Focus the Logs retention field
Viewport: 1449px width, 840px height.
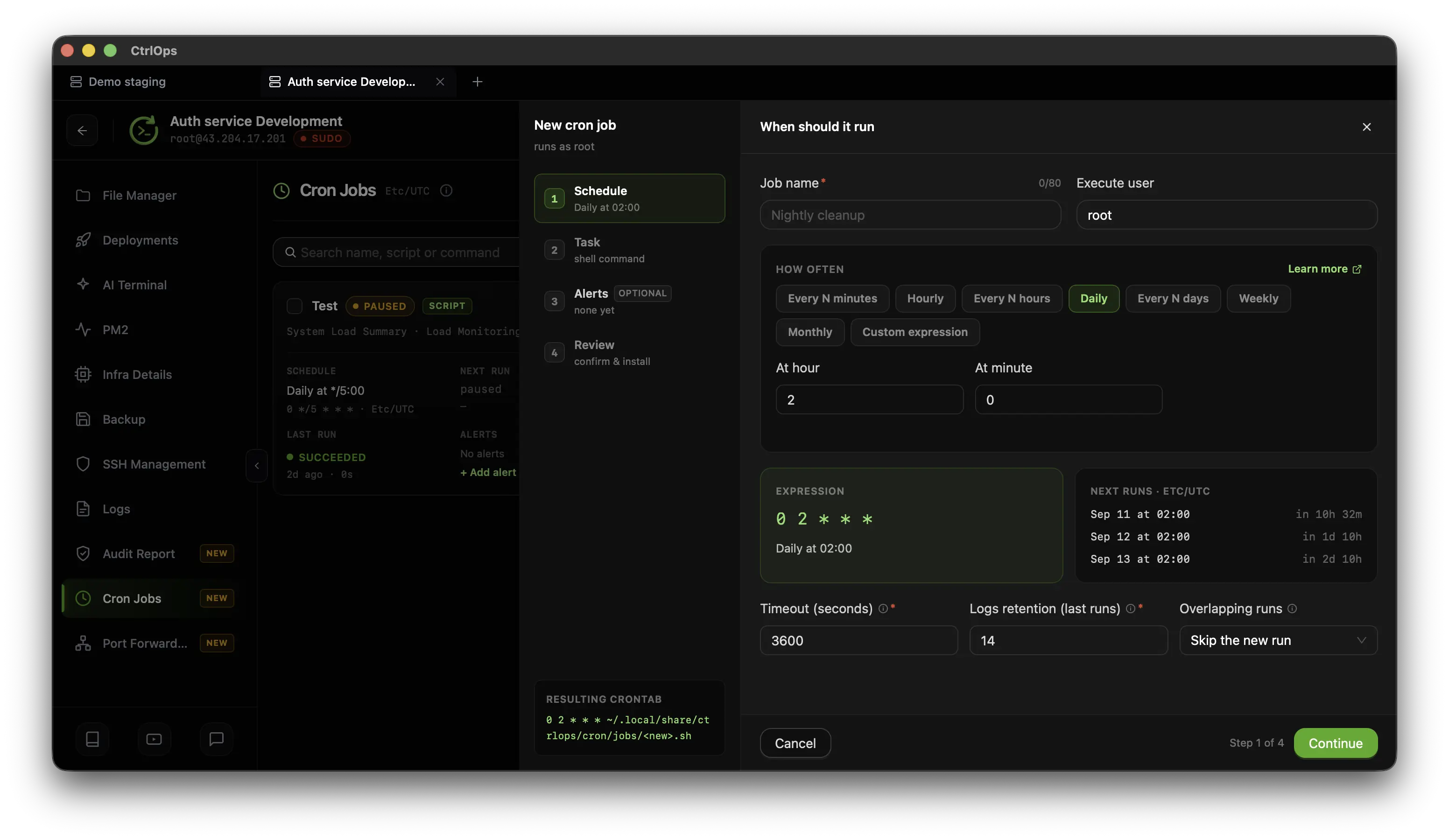click(x=1069, y=640)
